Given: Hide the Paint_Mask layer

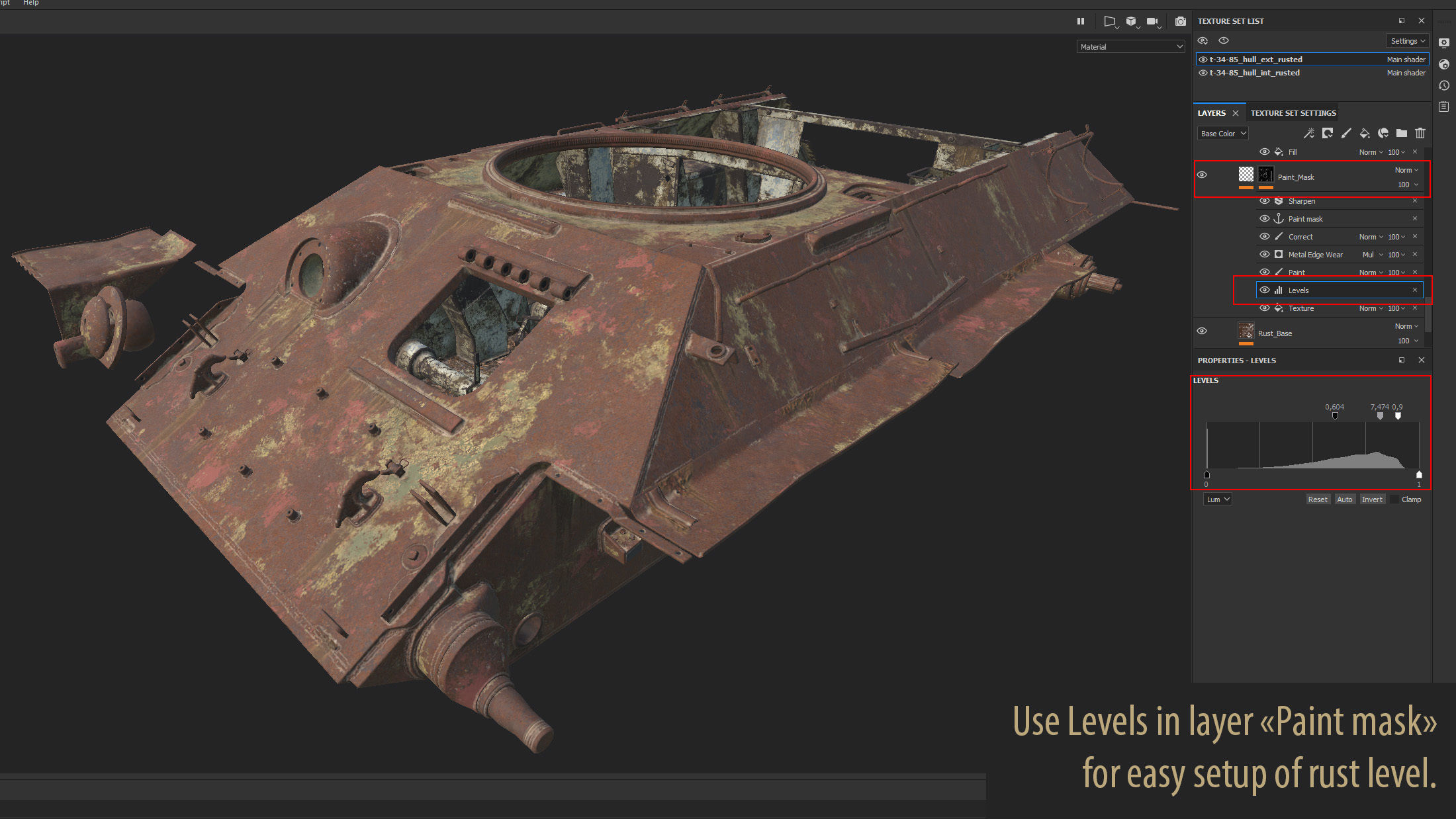Looking at the screenshot, I should tap(1202, 175).
